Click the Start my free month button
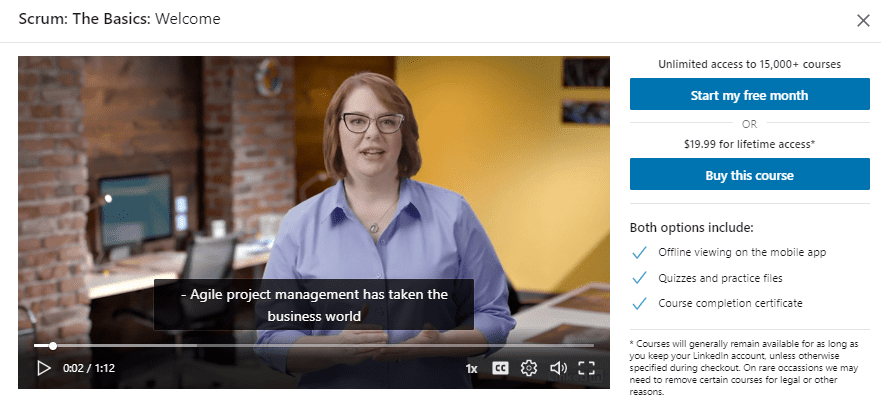This screenshot has height=399, width=881. 750,94
